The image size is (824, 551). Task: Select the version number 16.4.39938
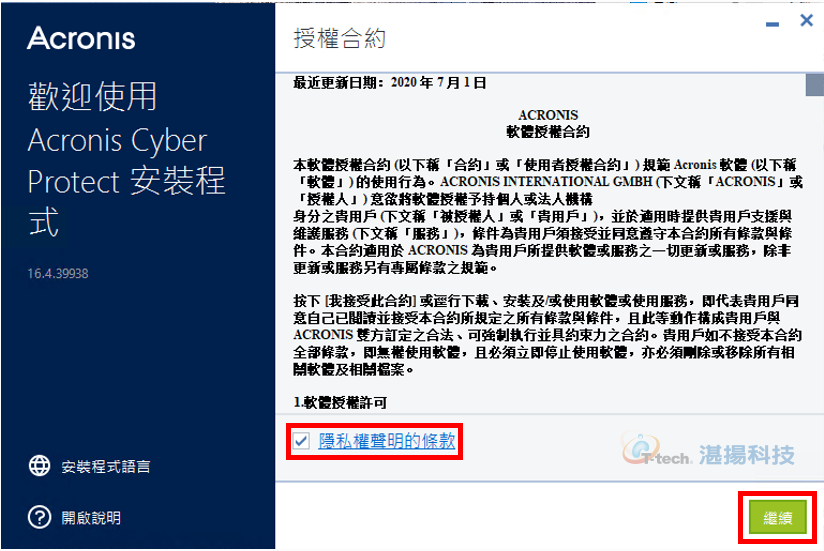click(58, 274)
